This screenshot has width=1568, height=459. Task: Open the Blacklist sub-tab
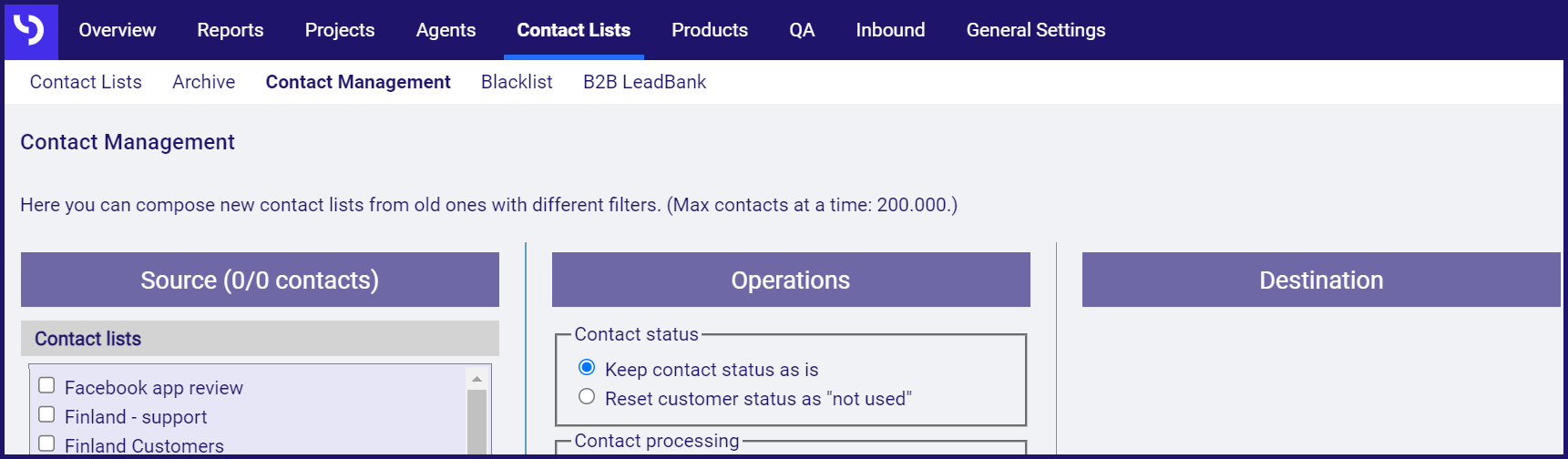click(x=517, y=82)
